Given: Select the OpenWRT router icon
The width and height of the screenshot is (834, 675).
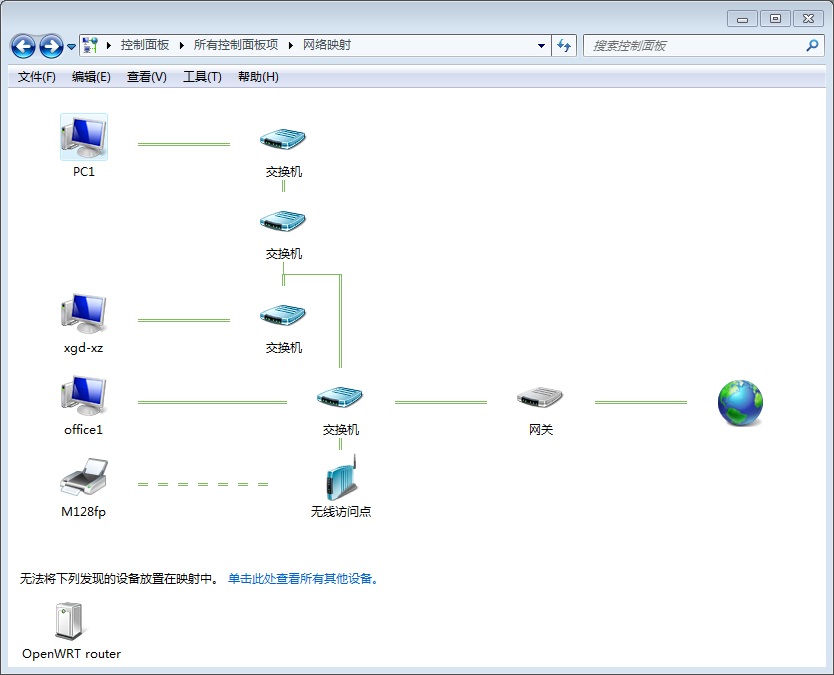Looking at the screenshot, I should (x=71, y=622).
